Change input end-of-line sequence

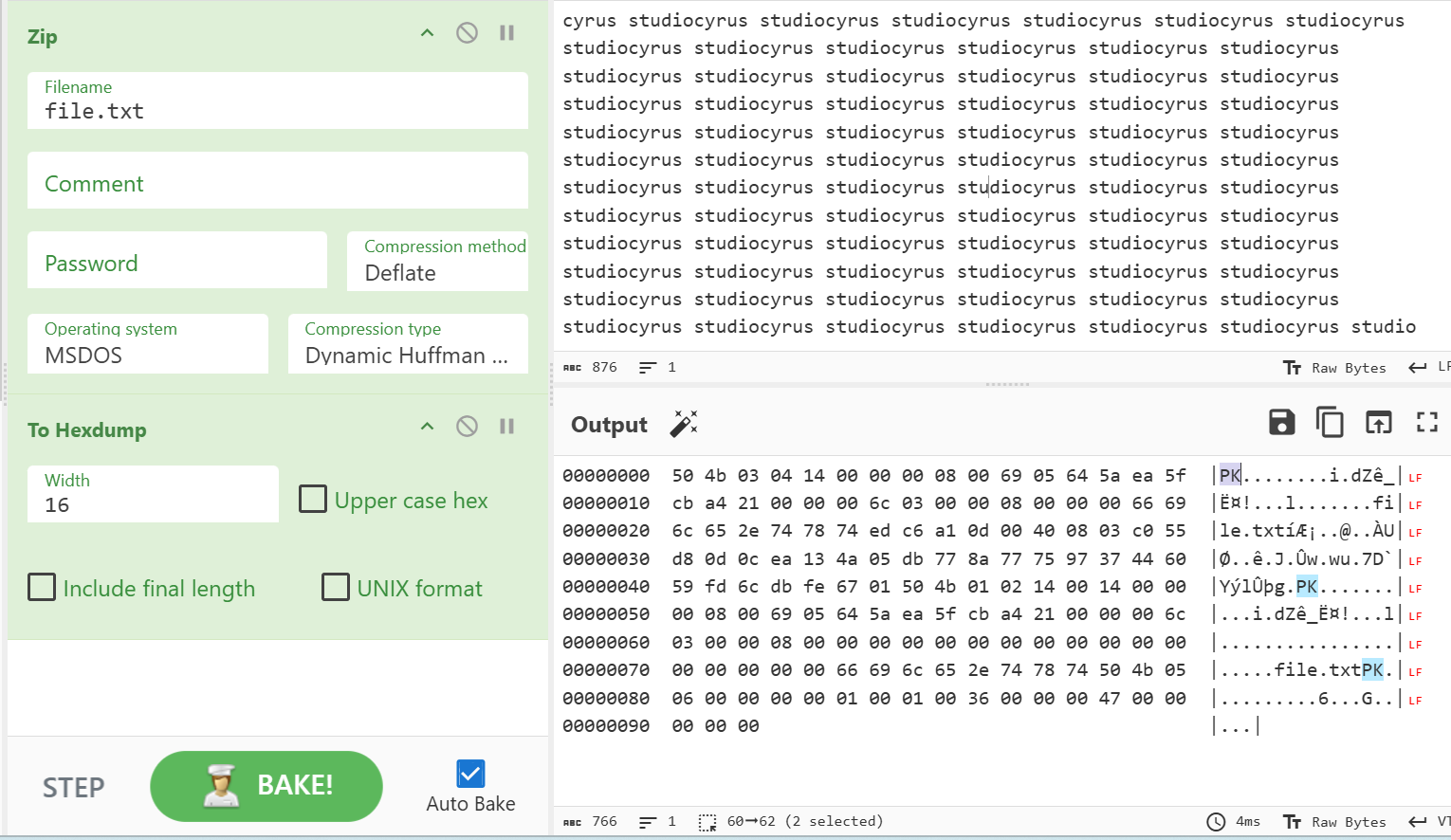click(1429, 367)
